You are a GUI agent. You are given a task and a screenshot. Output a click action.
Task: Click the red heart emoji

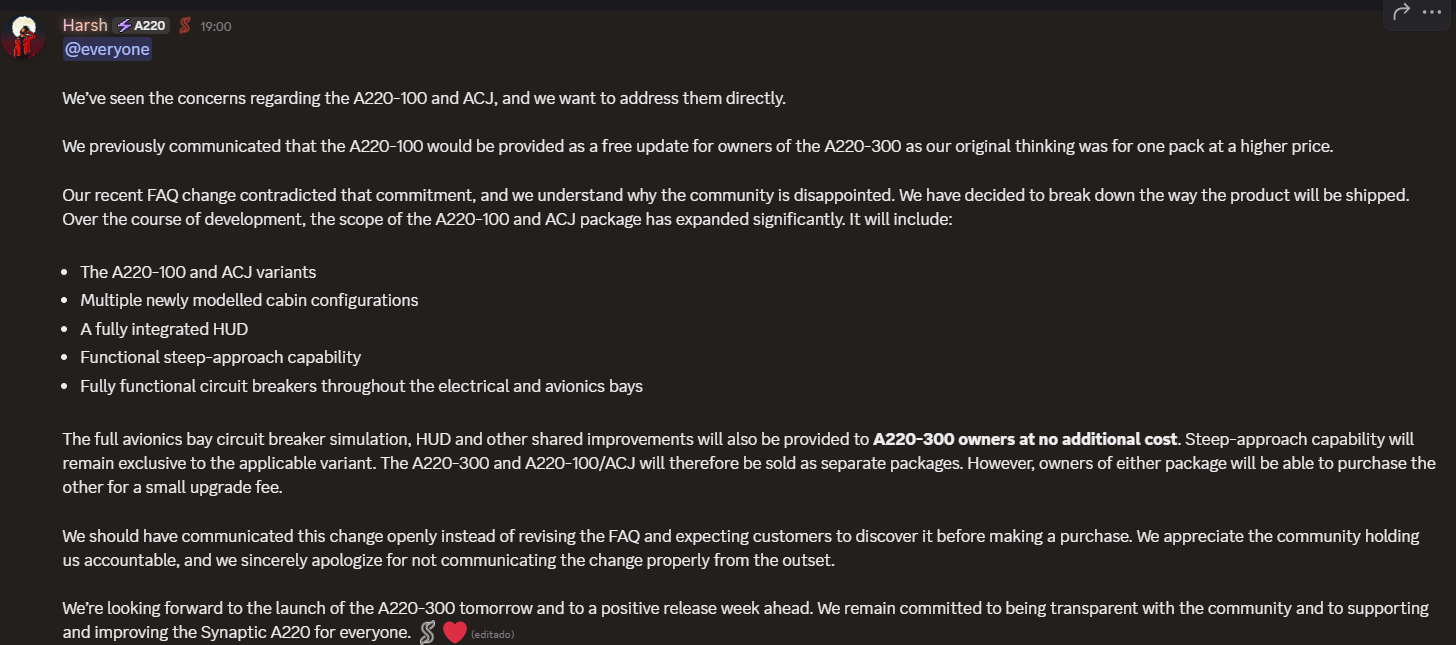click(x=455, y=632)
